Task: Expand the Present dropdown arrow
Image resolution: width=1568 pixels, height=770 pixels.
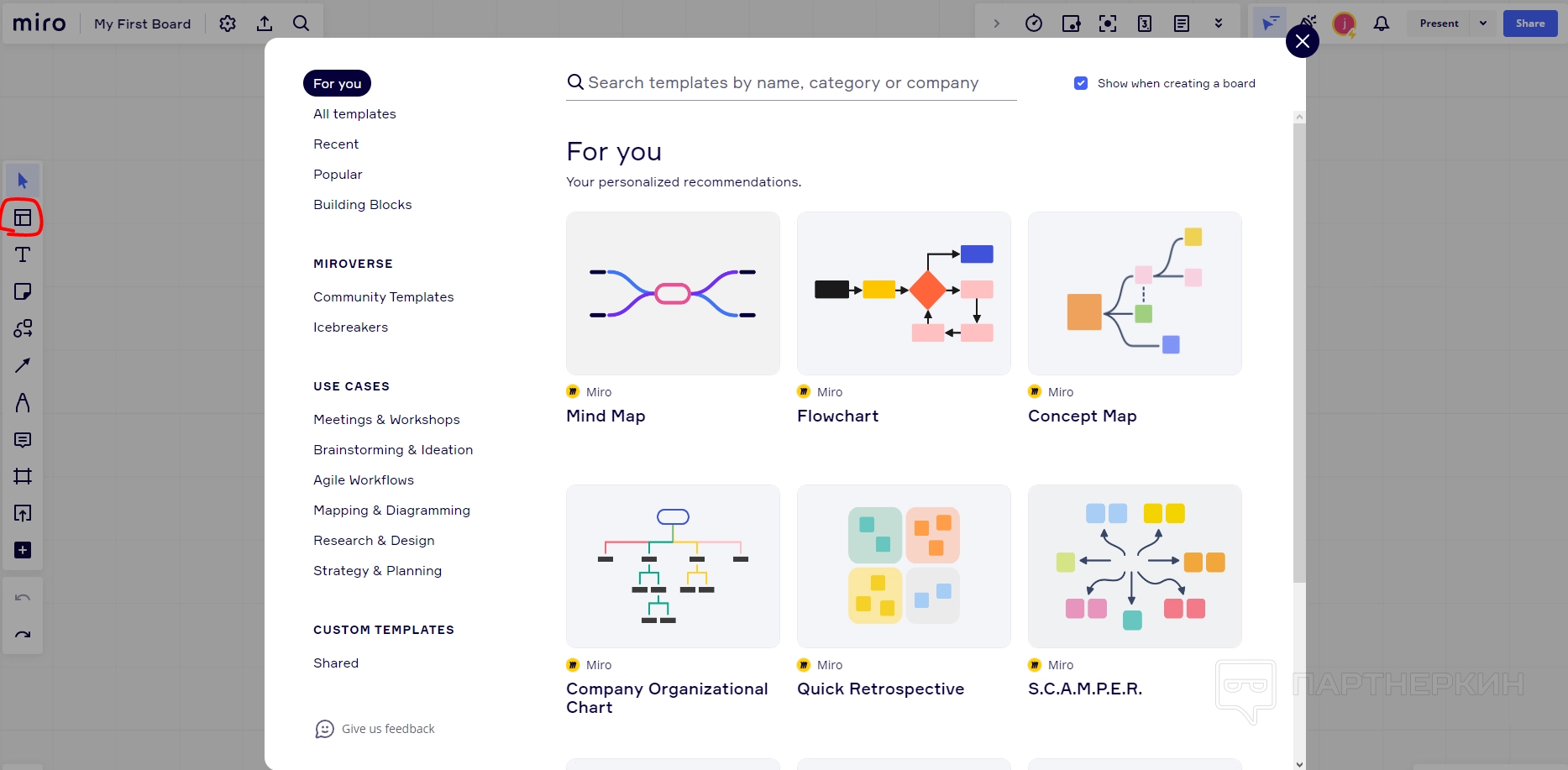Action: 1483,24
